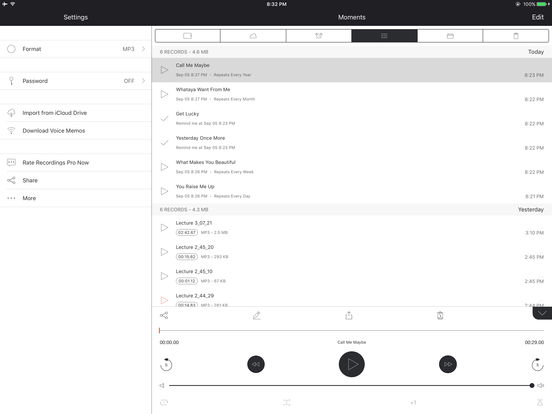Toggle the checkmark on Yesterday Once More
552x414 pixels.
[164, 143]
